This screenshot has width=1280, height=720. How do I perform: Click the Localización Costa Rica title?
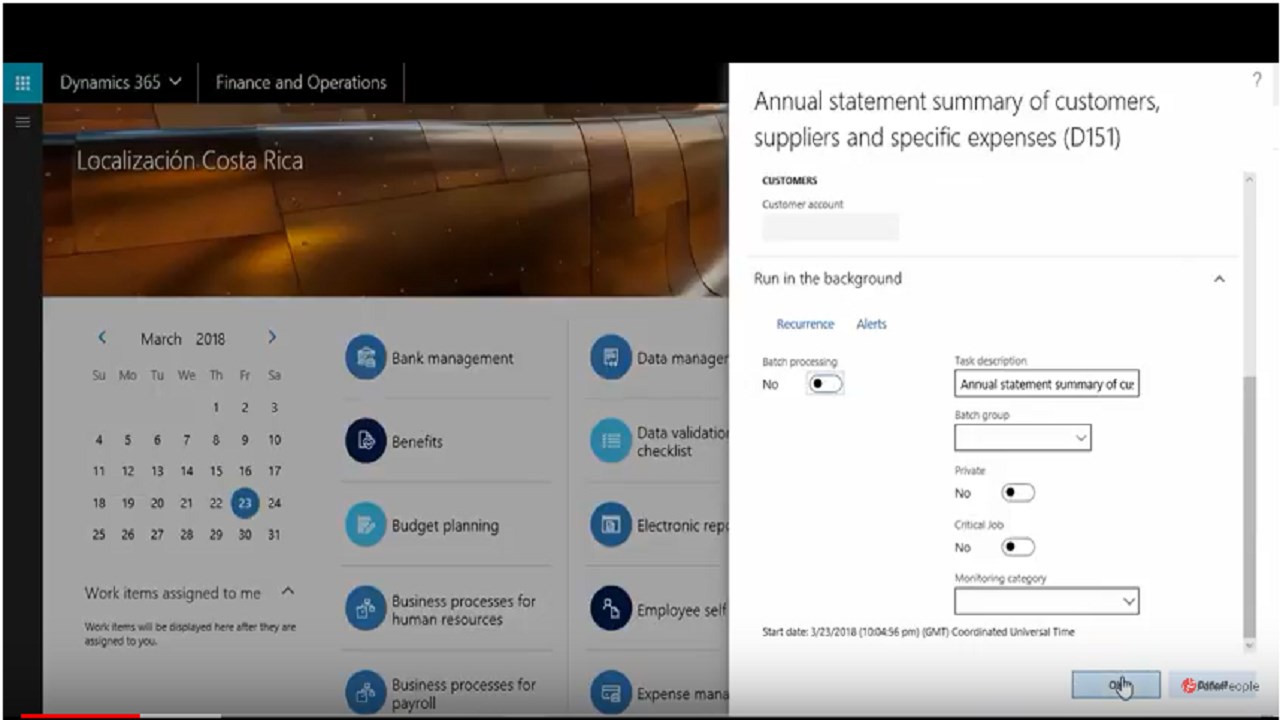[x=190, y=160]
